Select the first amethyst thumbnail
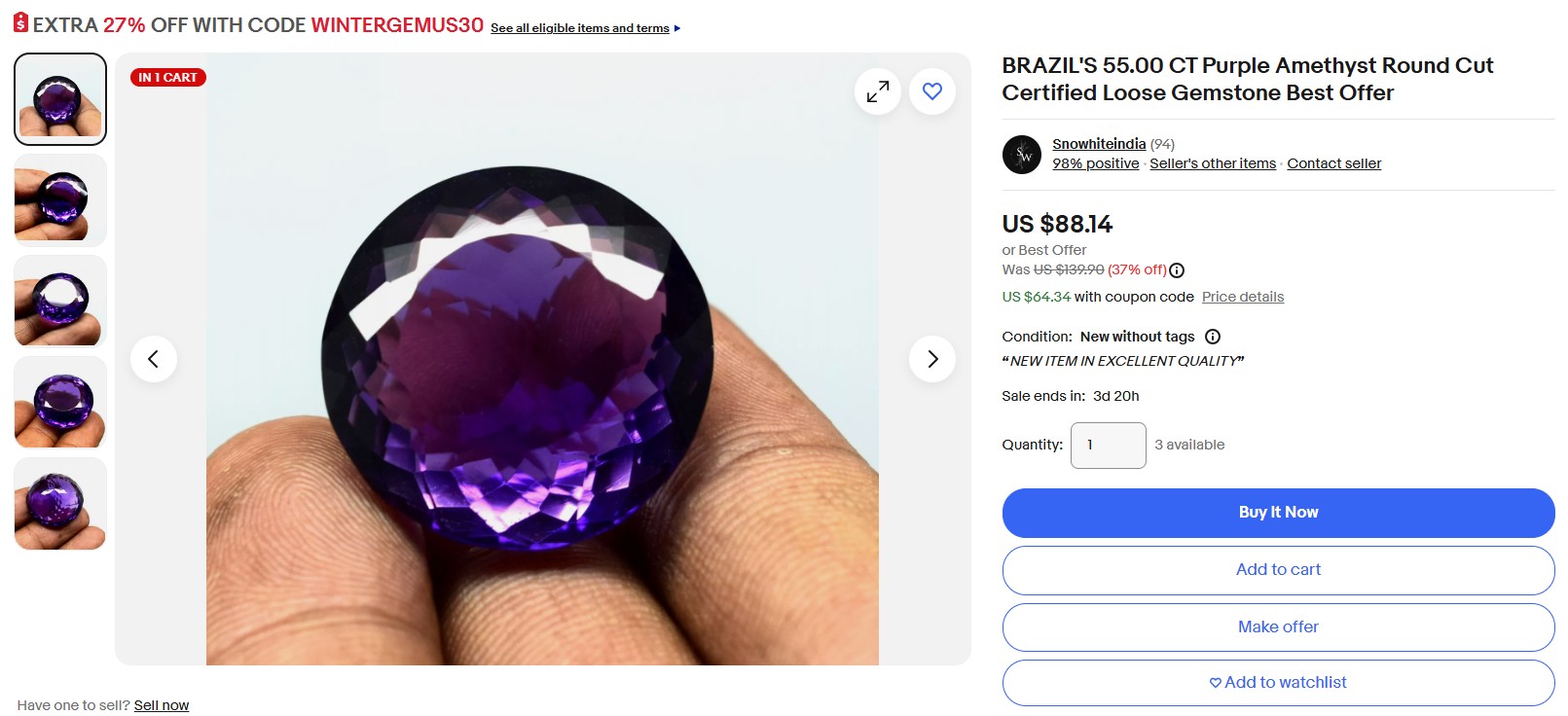Viewport: 1568px width, 716px height. [x=60, y=99]
